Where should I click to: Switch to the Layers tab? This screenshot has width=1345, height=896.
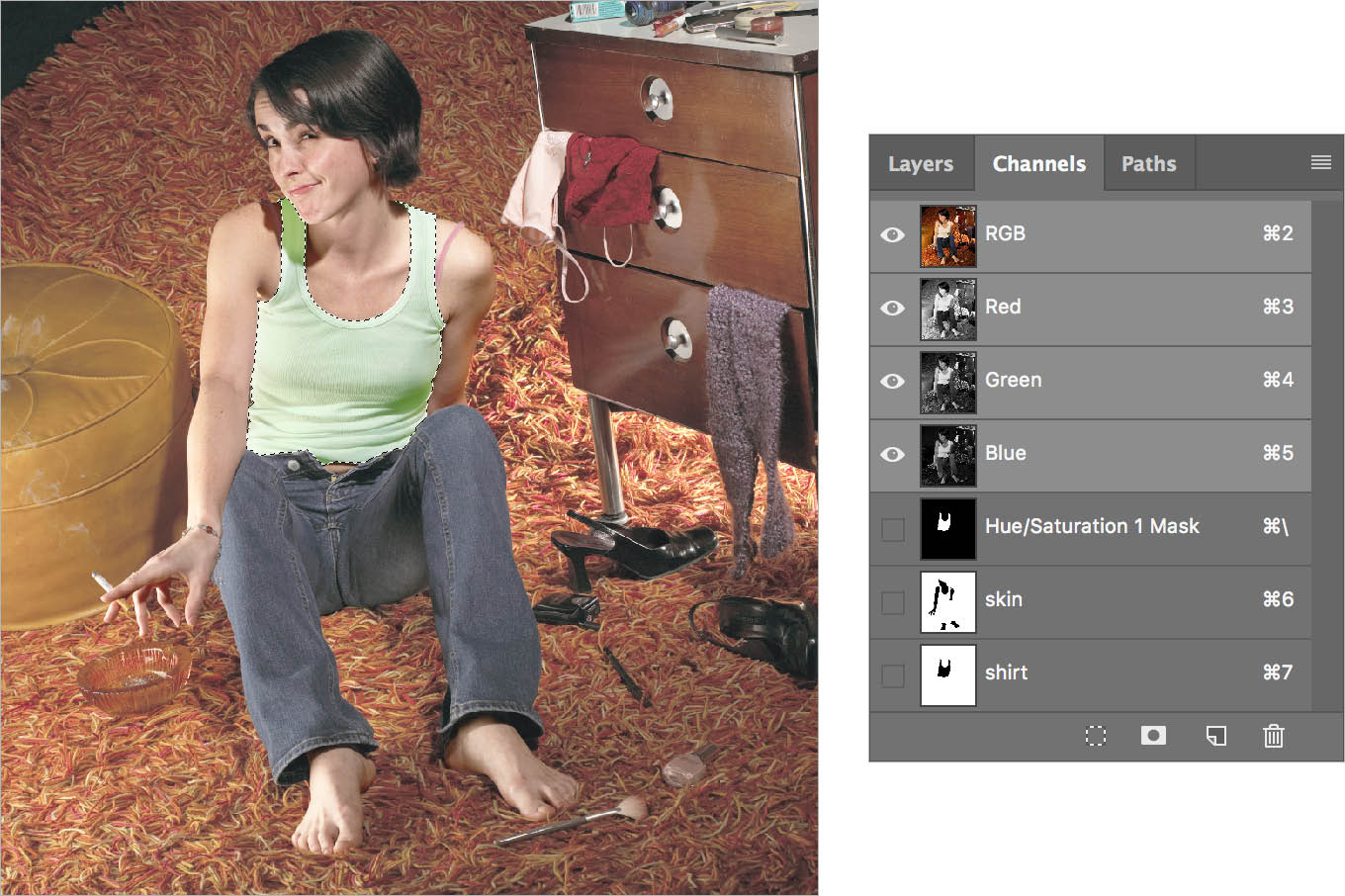921,163
